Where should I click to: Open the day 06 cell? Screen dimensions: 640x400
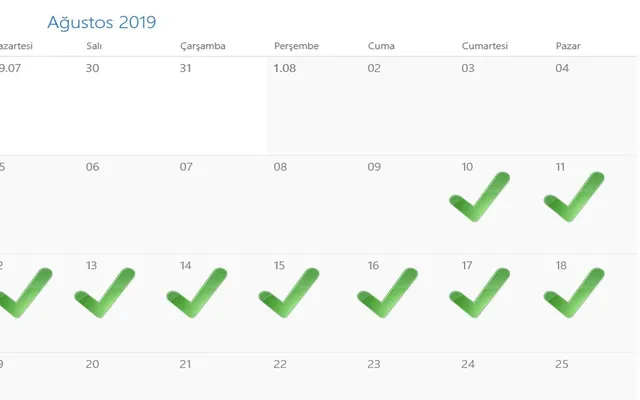click(126, 204)
